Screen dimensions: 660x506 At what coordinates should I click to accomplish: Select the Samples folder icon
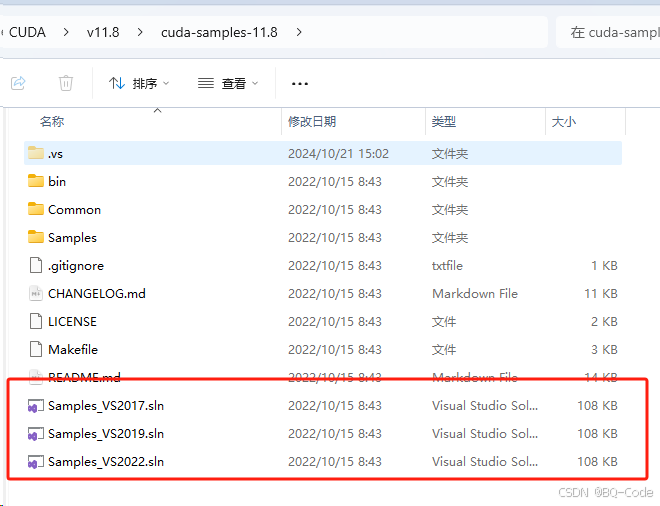point(36,237)
